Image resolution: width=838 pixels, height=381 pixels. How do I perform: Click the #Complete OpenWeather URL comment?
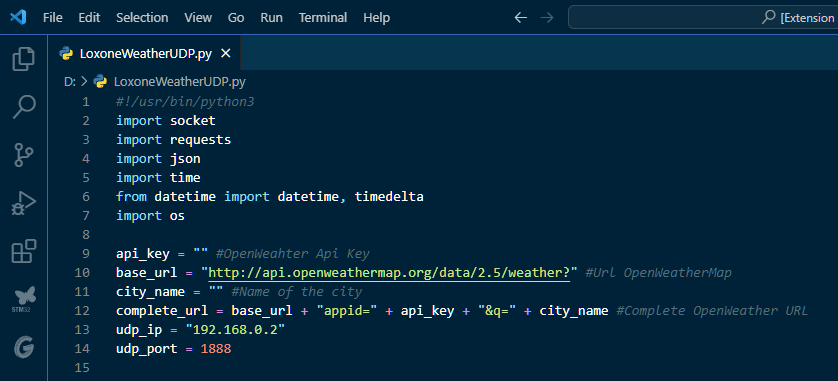(712, 310)
